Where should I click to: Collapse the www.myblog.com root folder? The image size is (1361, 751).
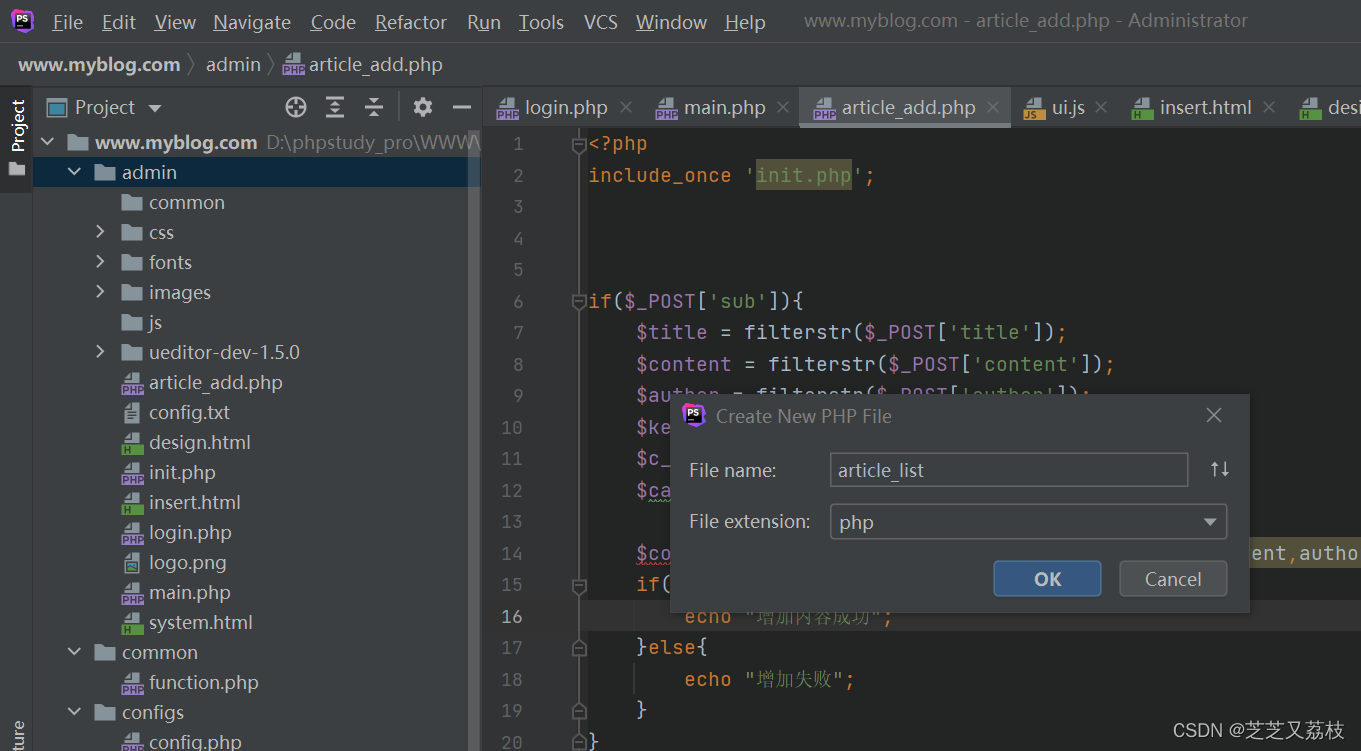47,142
